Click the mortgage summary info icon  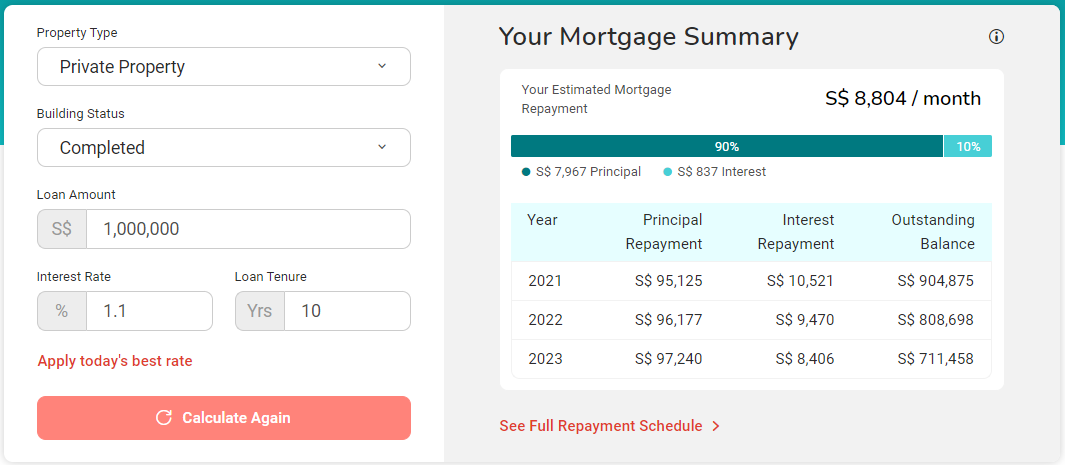996,37
